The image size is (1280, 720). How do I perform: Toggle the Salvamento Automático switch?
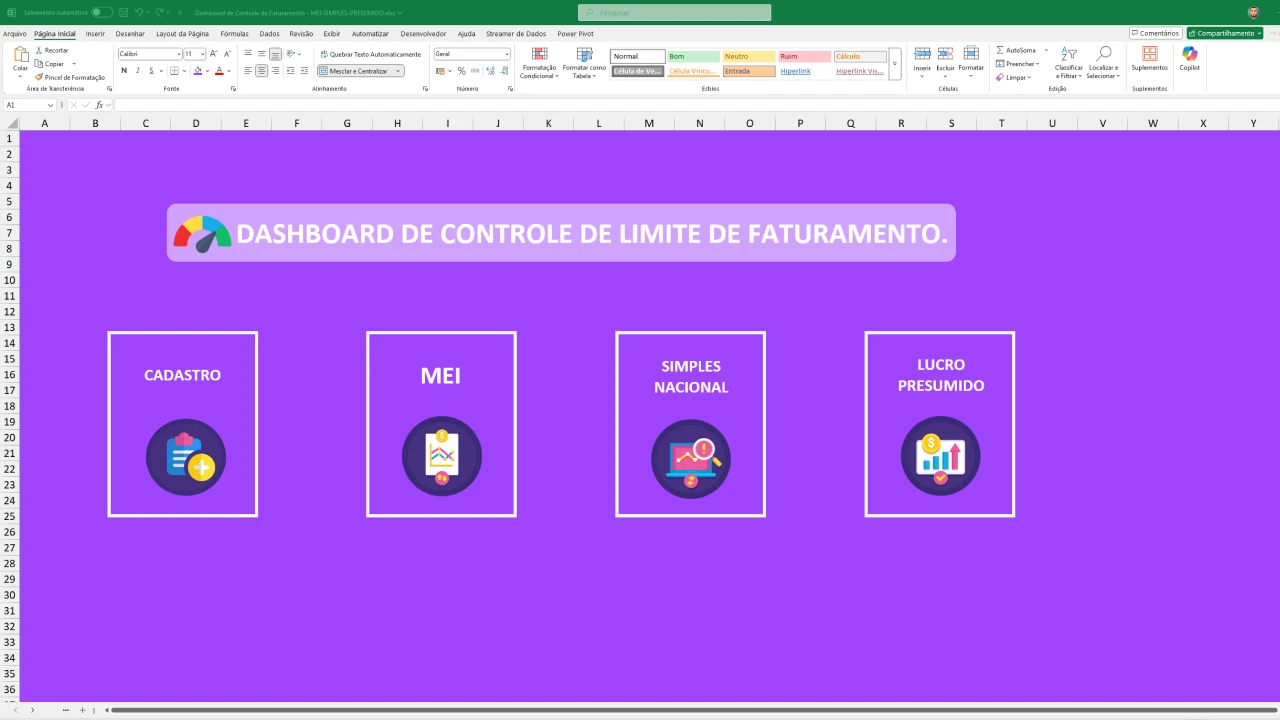point(102,12)
